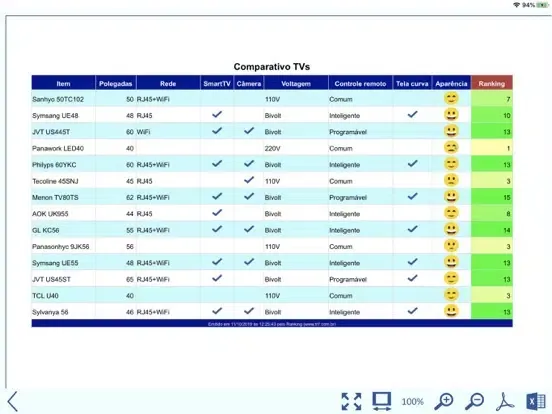Click the magnifier with plus to zoom in
Image resolution: width=552 pixels, height=414 pixels.
pos(444,401)
